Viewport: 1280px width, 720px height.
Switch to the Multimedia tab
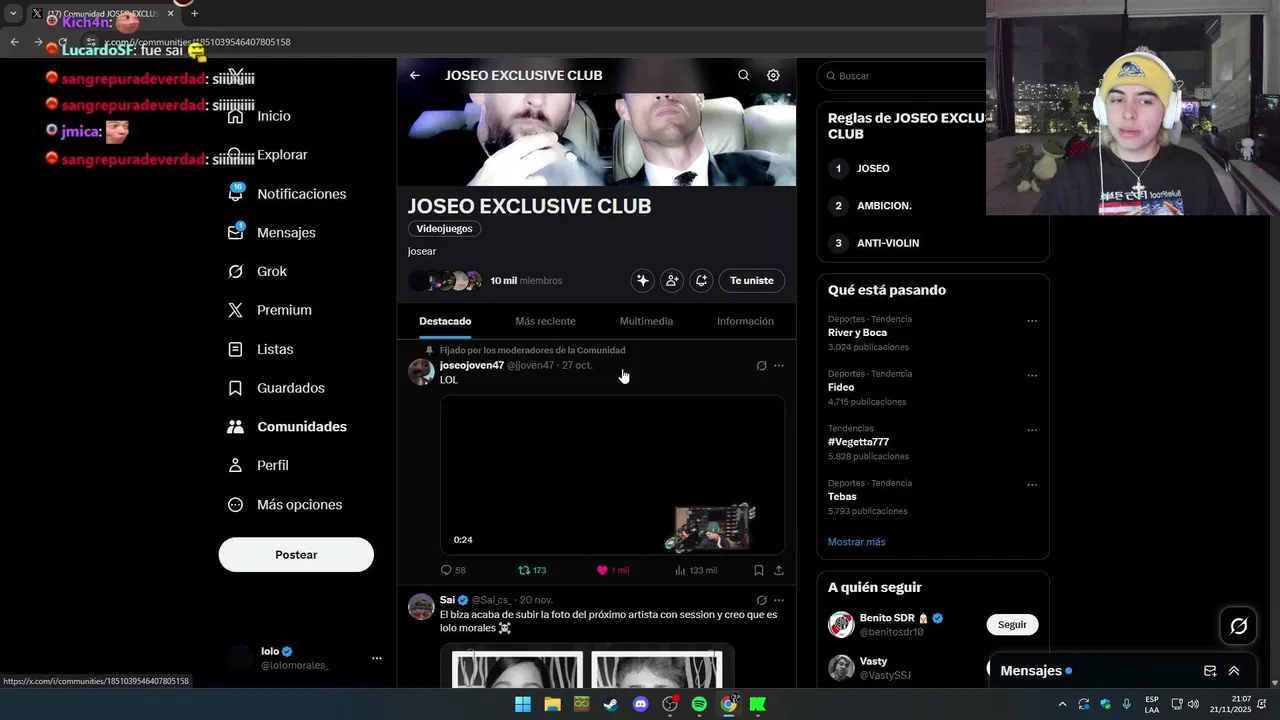pyautogui.click(x=646, y=321)
